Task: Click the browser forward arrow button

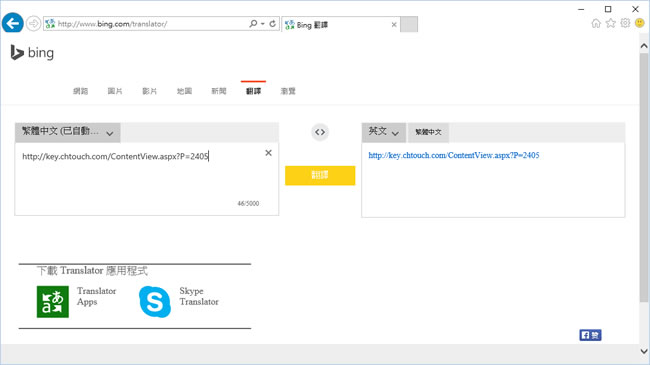Action: 33,24
